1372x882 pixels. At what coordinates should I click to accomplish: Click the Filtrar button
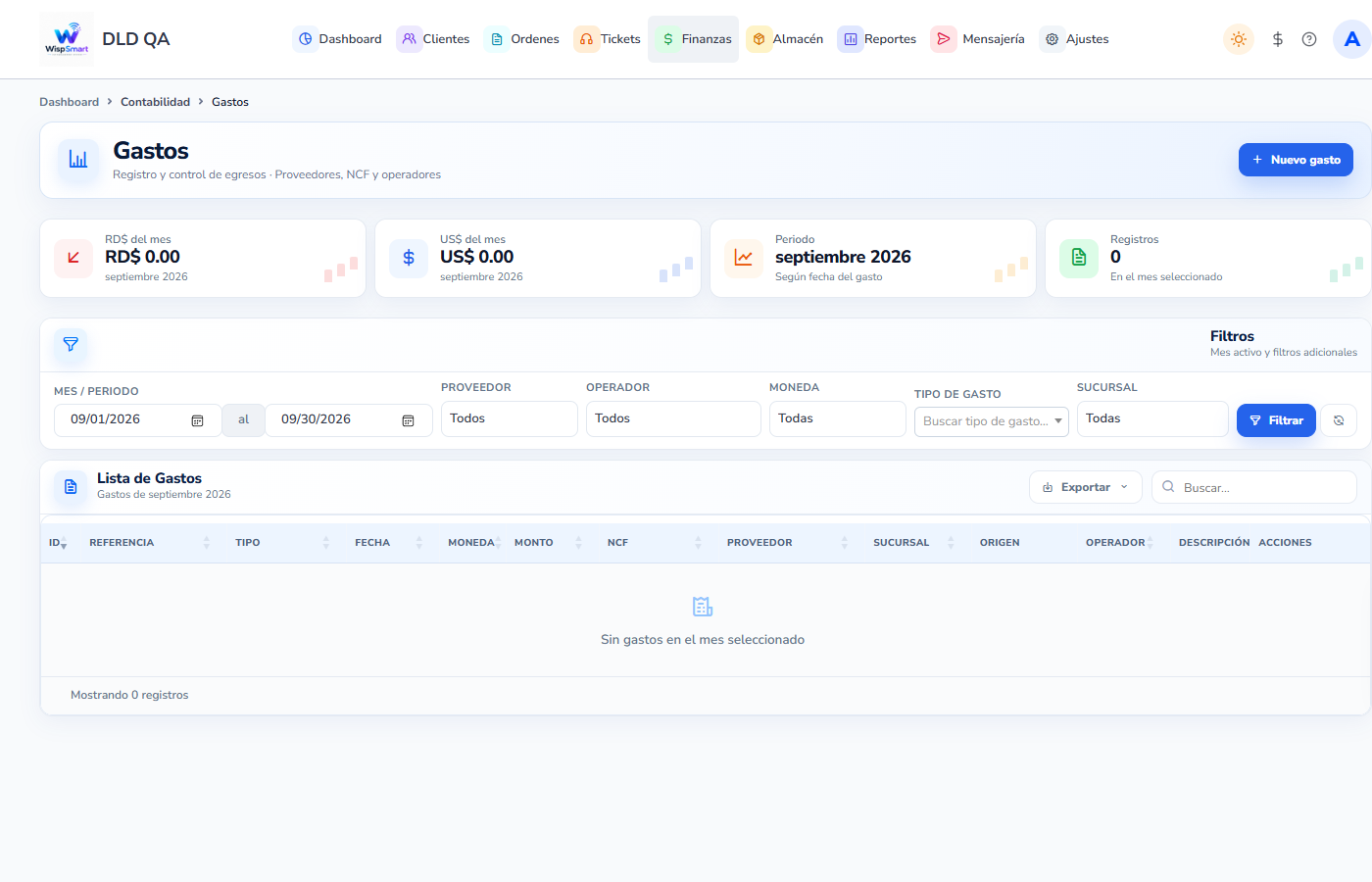click(1276, 420)
